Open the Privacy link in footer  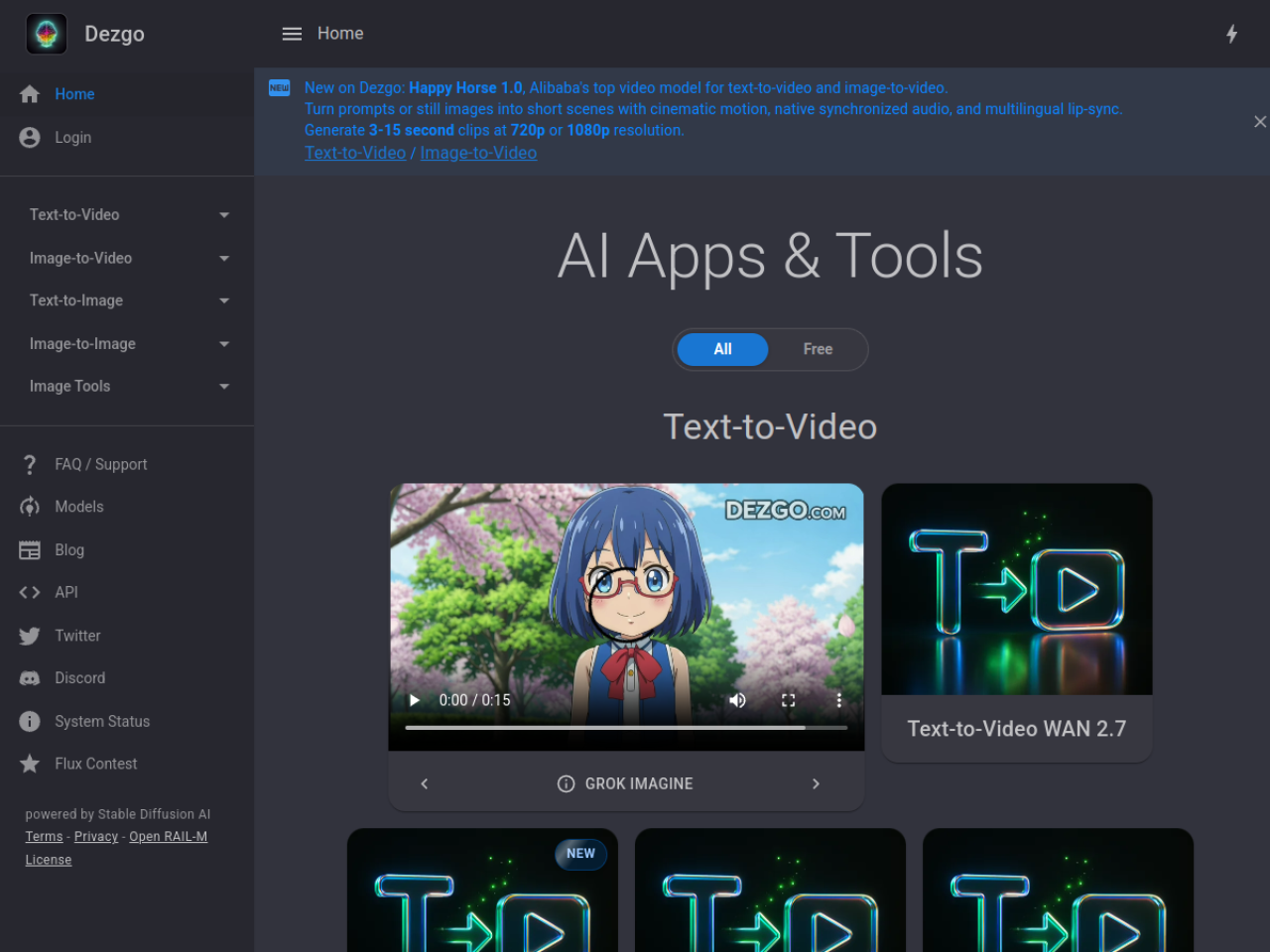(x=96, y=836)
